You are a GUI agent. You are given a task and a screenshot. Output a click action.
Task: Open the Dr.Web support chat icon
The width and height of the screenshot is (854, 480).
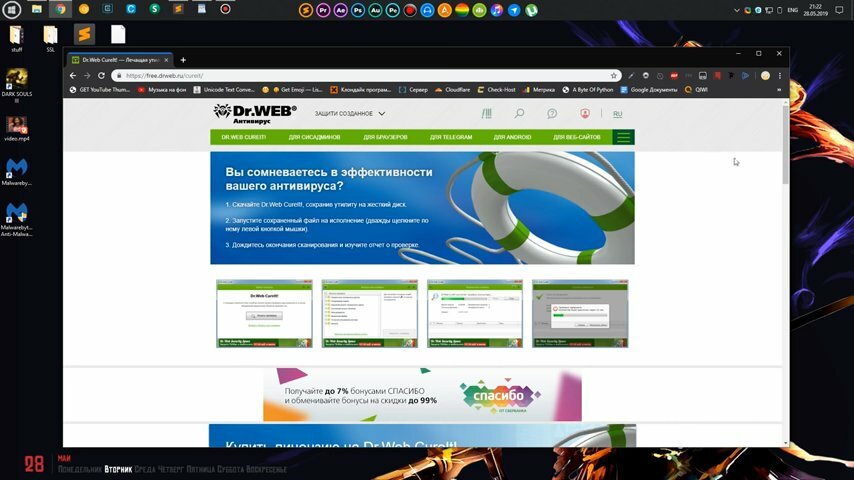[552, 113]
